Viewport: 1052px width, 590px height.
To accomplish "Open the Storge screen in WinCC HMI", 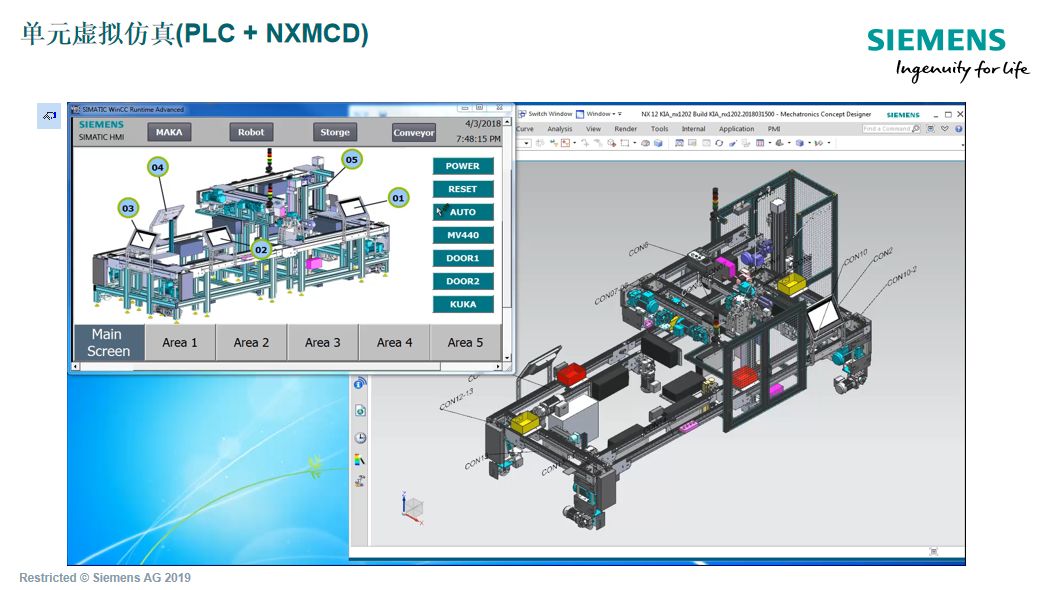I will point(335,132).
